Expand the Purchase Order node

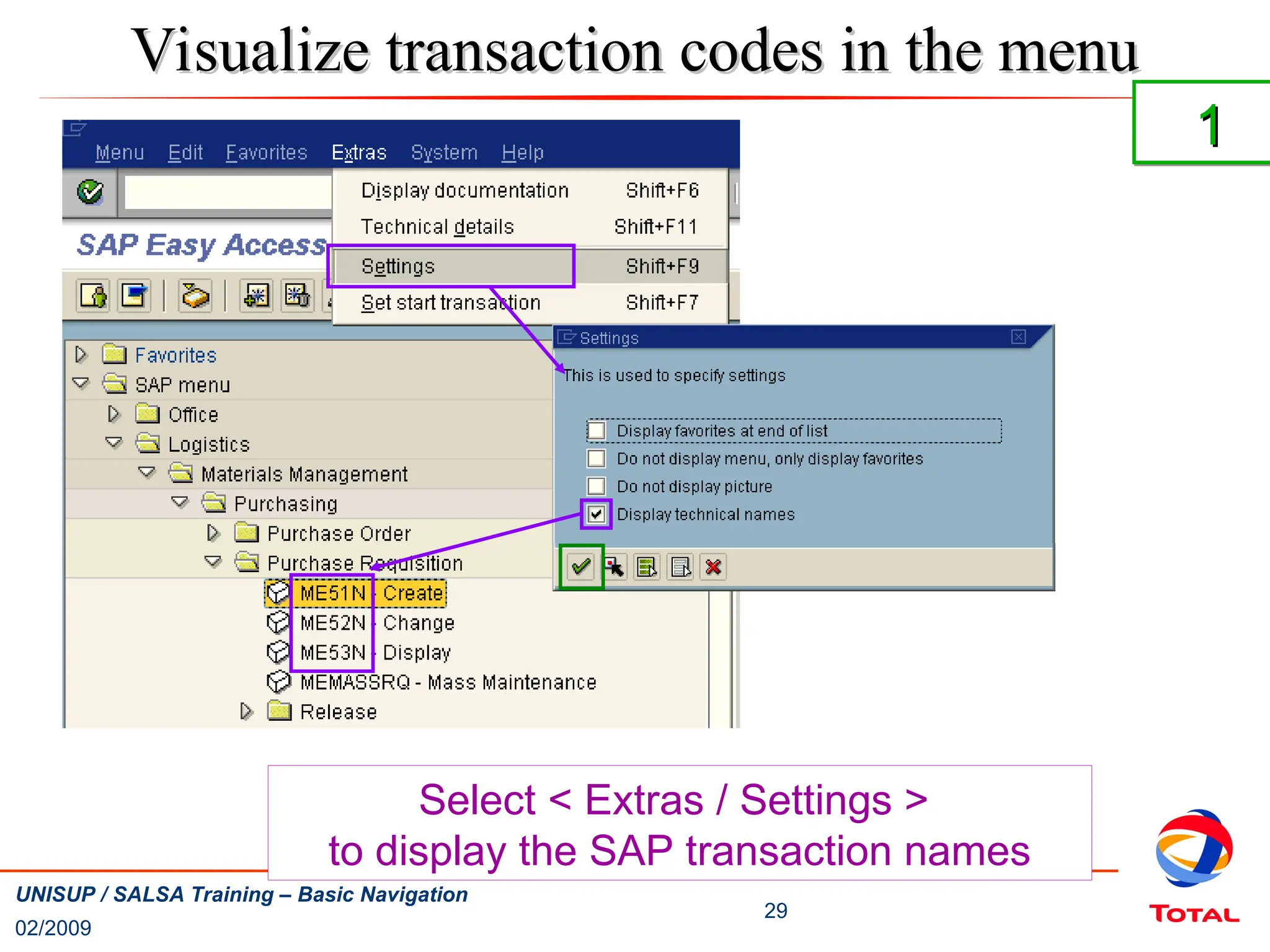pos(213,533)
